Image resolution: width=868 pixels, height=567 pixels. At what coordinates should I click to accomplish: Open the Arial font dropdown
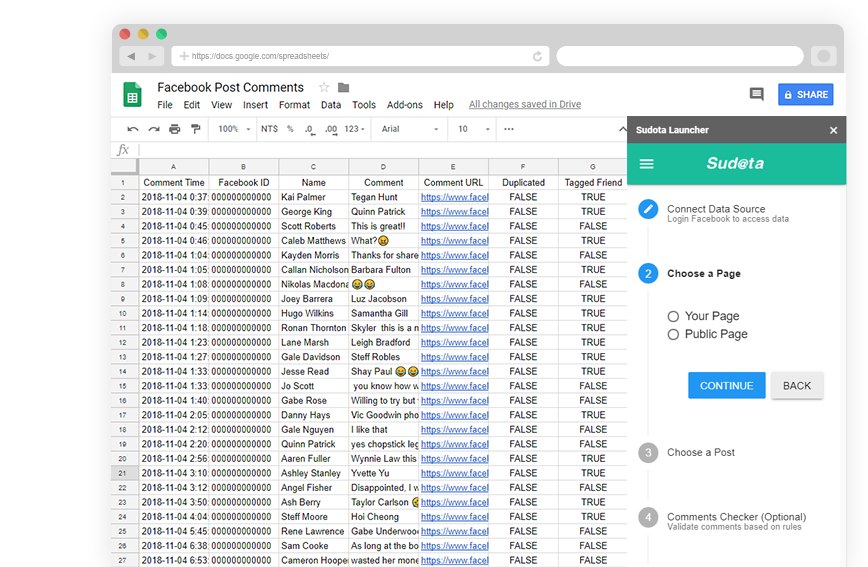tap(410, 129)
